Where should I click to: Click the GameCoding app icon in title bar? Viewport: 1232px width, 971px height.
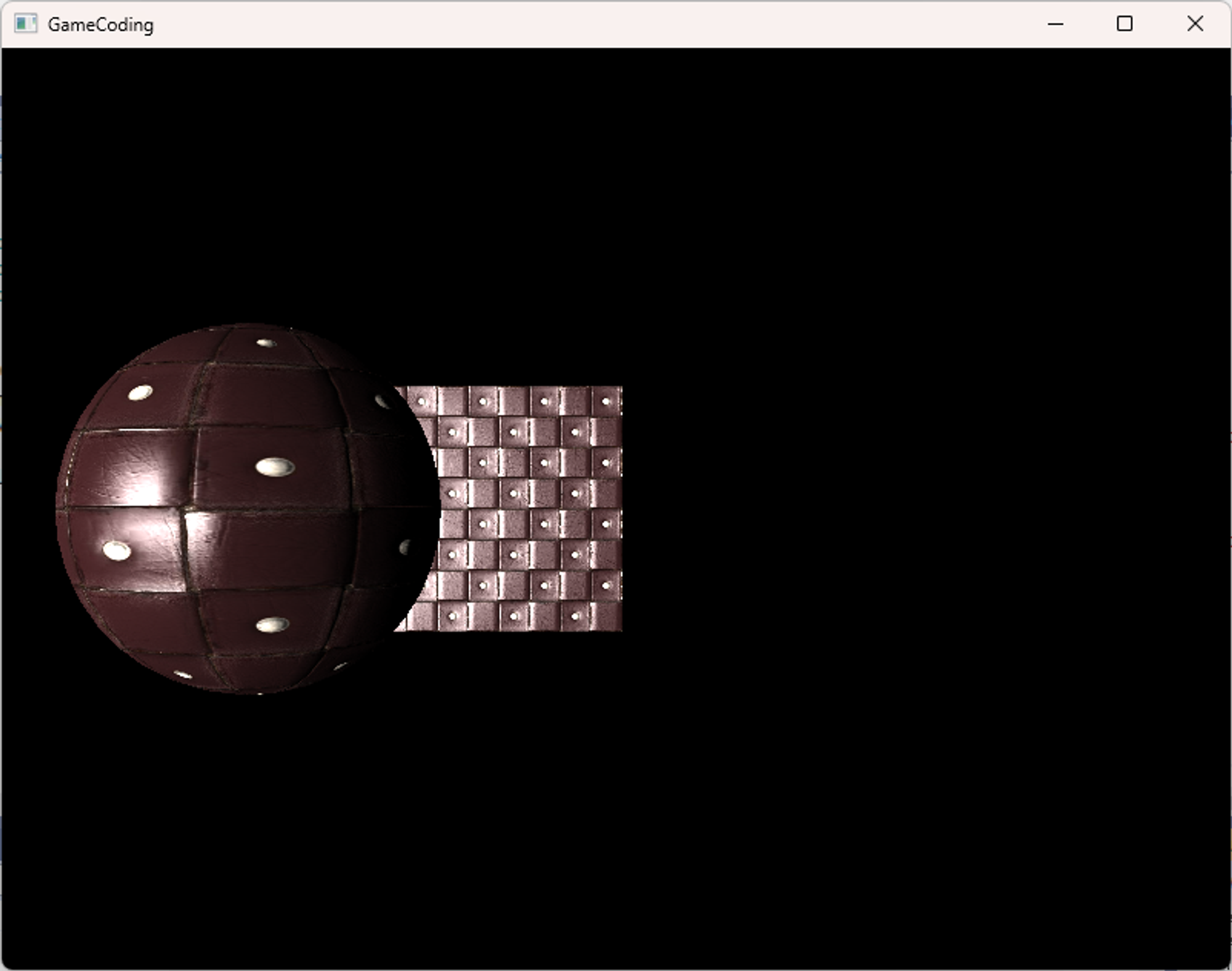(x=25, y=24)
